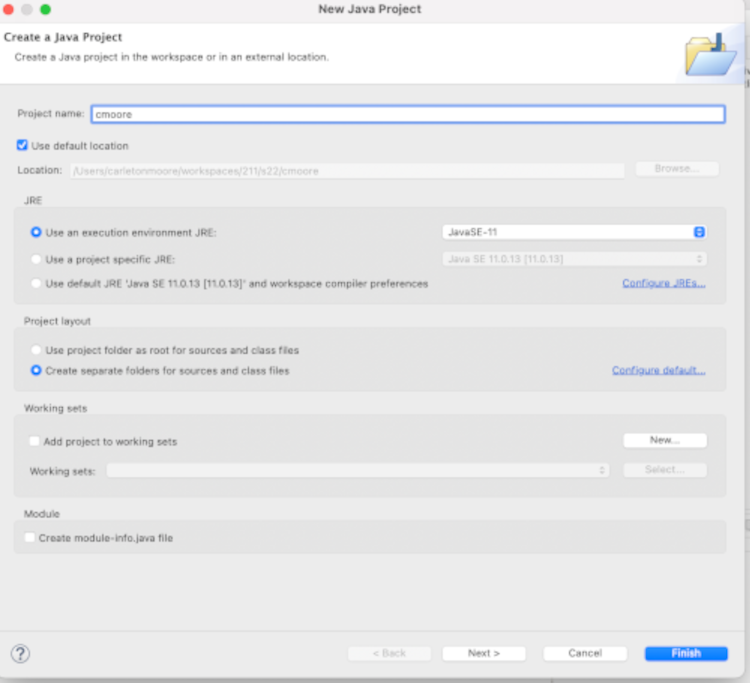Click the Next > button
Screen dimensions: 750x683
click(x=484, y=653)
